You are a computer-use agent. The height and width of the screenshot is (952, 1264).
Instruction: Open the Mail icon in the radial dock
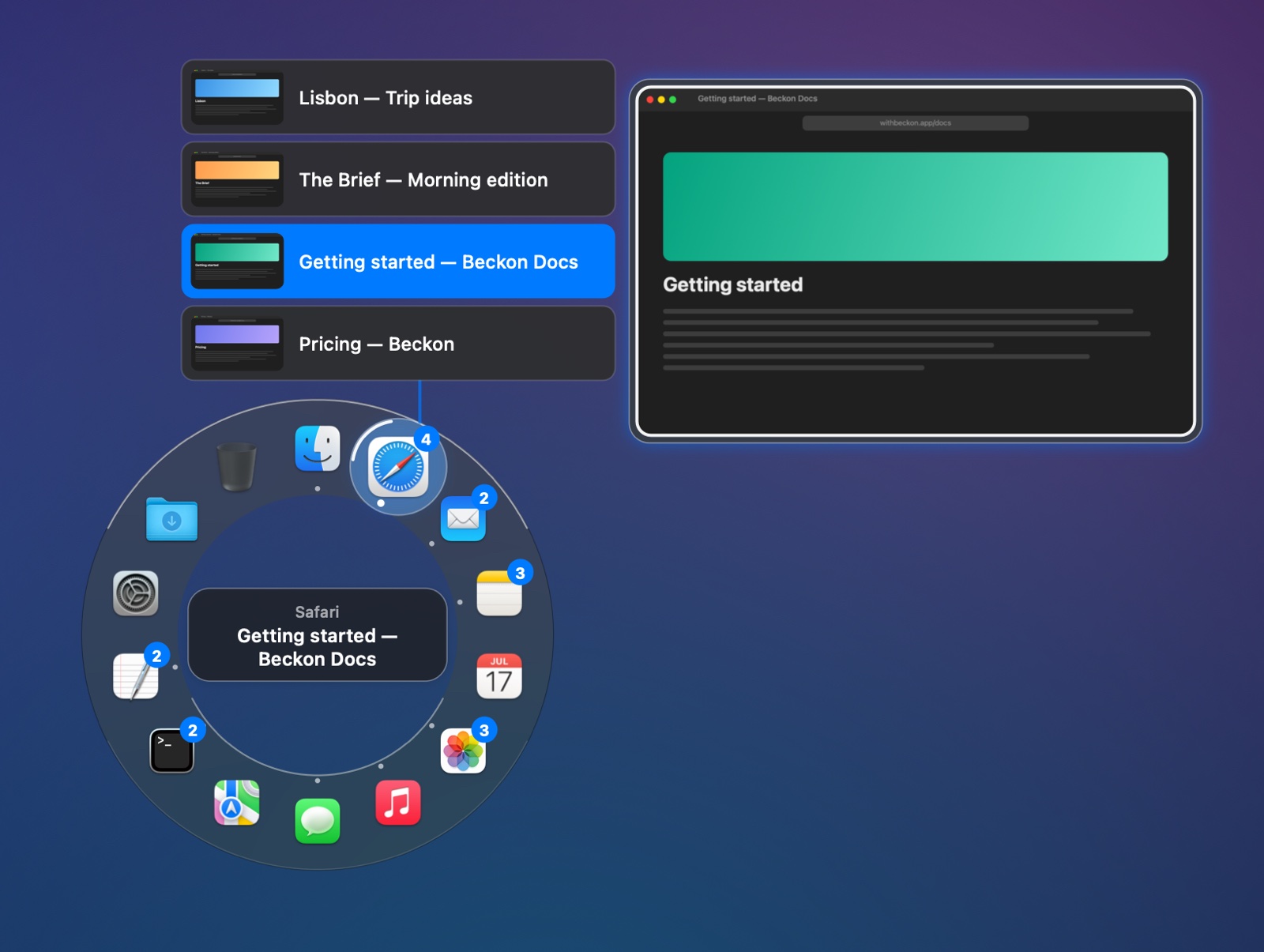pyautogui.click(x=463, y=518)
